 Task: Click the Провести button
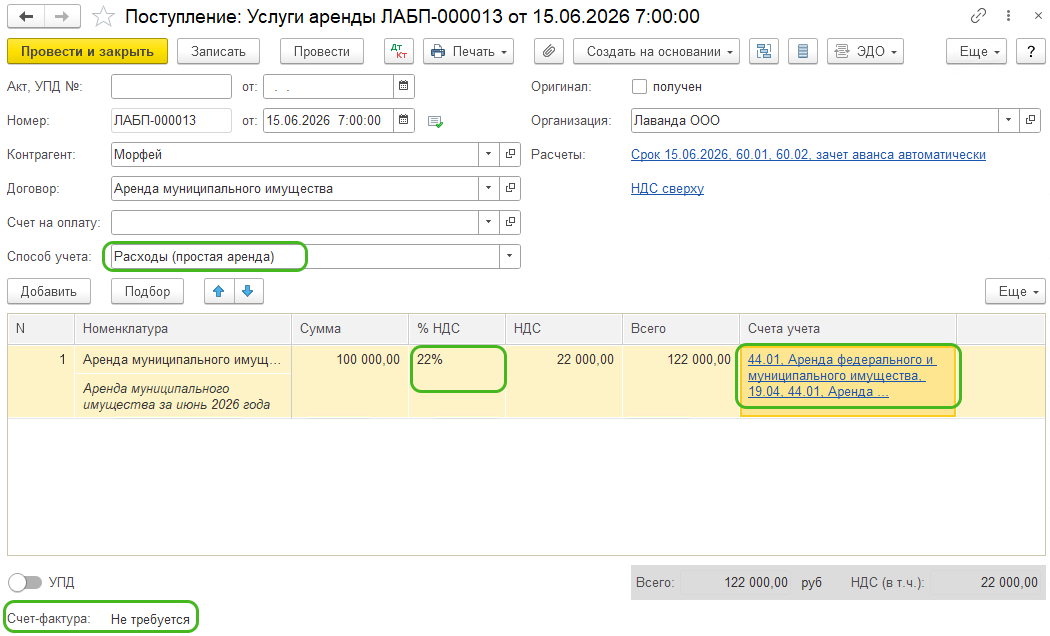coord(321,52)
